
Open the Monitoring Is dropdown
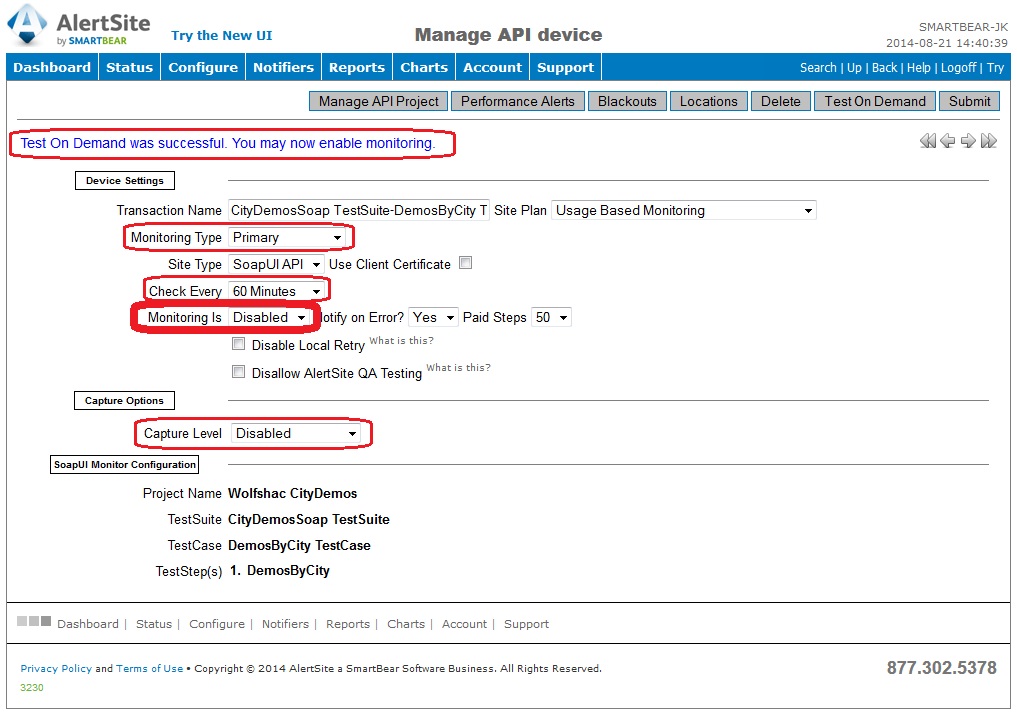tap(269, 317)
